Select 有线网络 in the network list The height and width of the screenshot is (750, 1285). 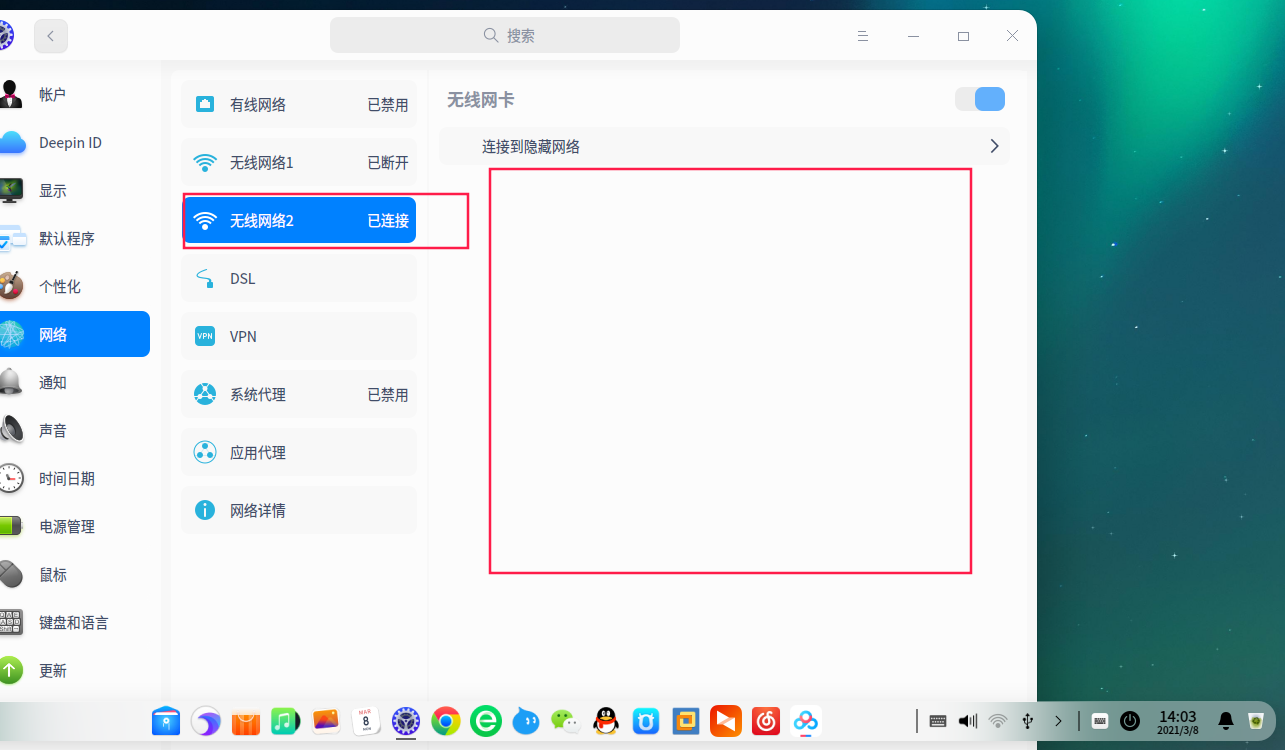pyautogui.click(x=299, y=104)
